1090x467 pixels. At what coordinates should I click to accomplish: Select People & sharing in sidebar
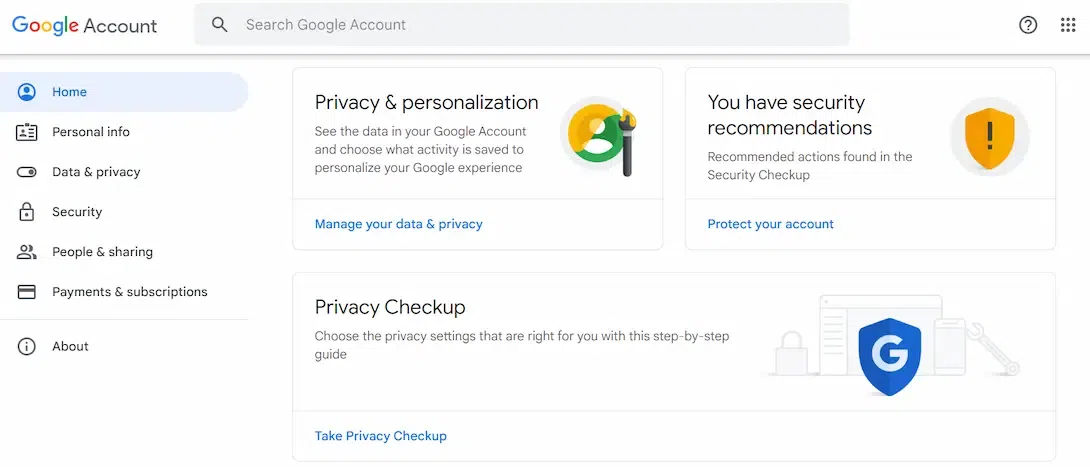coord(102,252)
